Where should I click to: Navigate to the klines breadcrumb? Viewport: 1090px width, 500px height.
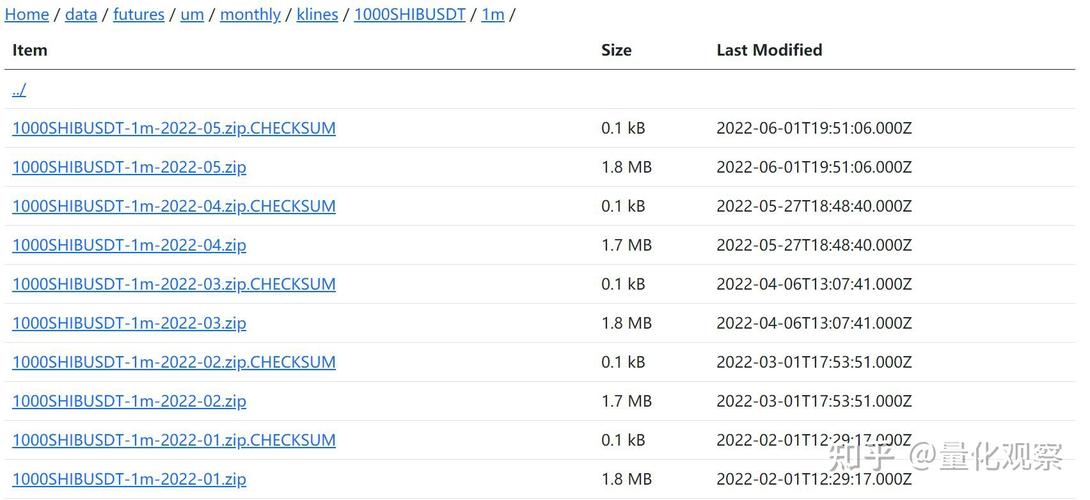(x=317, y=15)
